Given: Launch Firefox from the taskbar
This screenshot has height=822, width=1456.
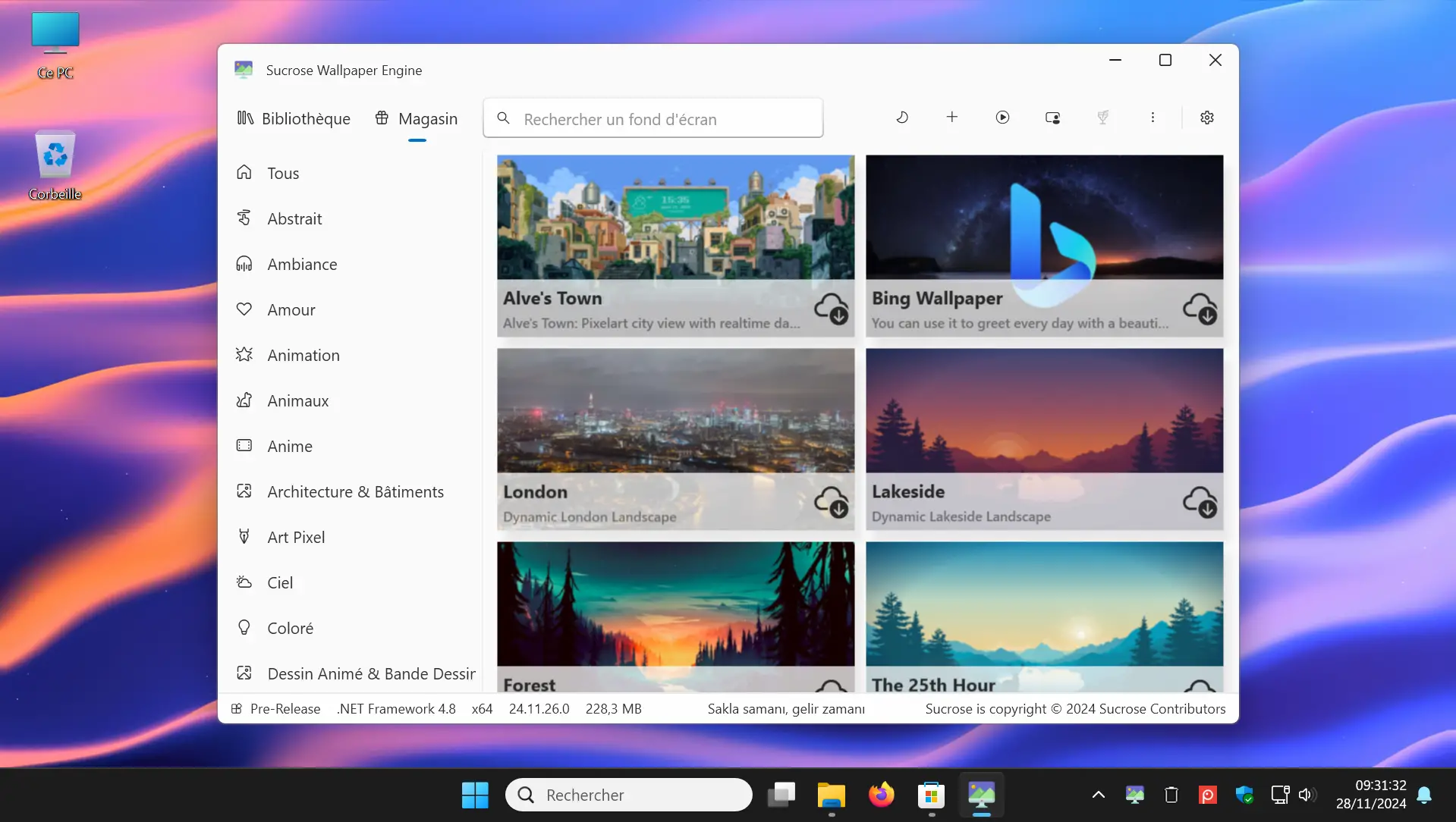Looking at the screenshot, I should click(881, 795).
